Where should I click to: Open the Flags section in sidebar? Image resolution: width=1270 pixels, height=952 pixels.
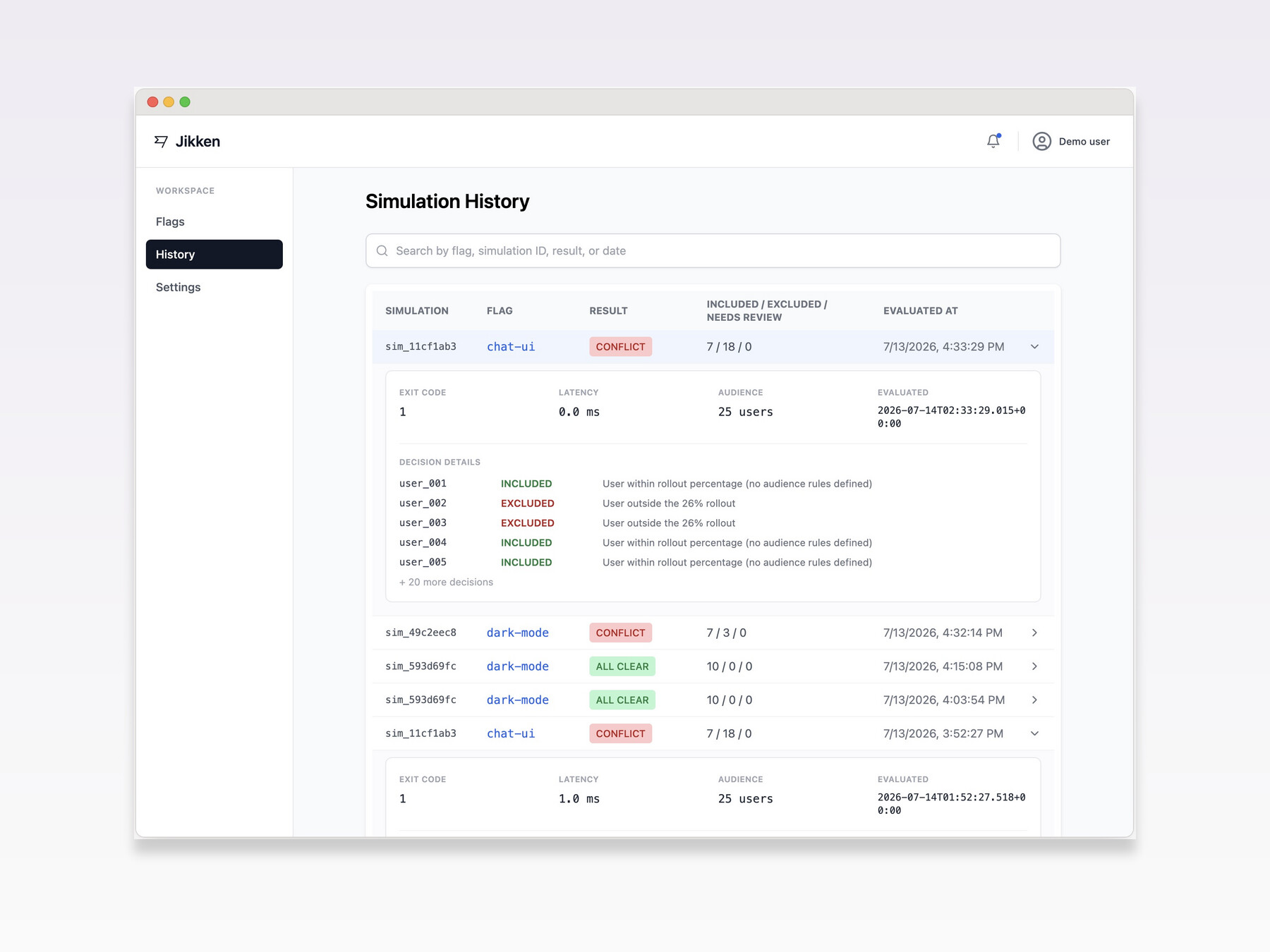click(214, 221)
